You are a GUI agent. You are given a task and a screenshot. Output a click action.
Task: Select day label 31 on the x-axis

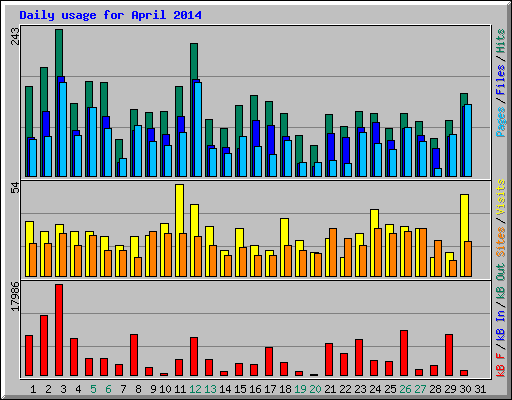click(480, 389)
